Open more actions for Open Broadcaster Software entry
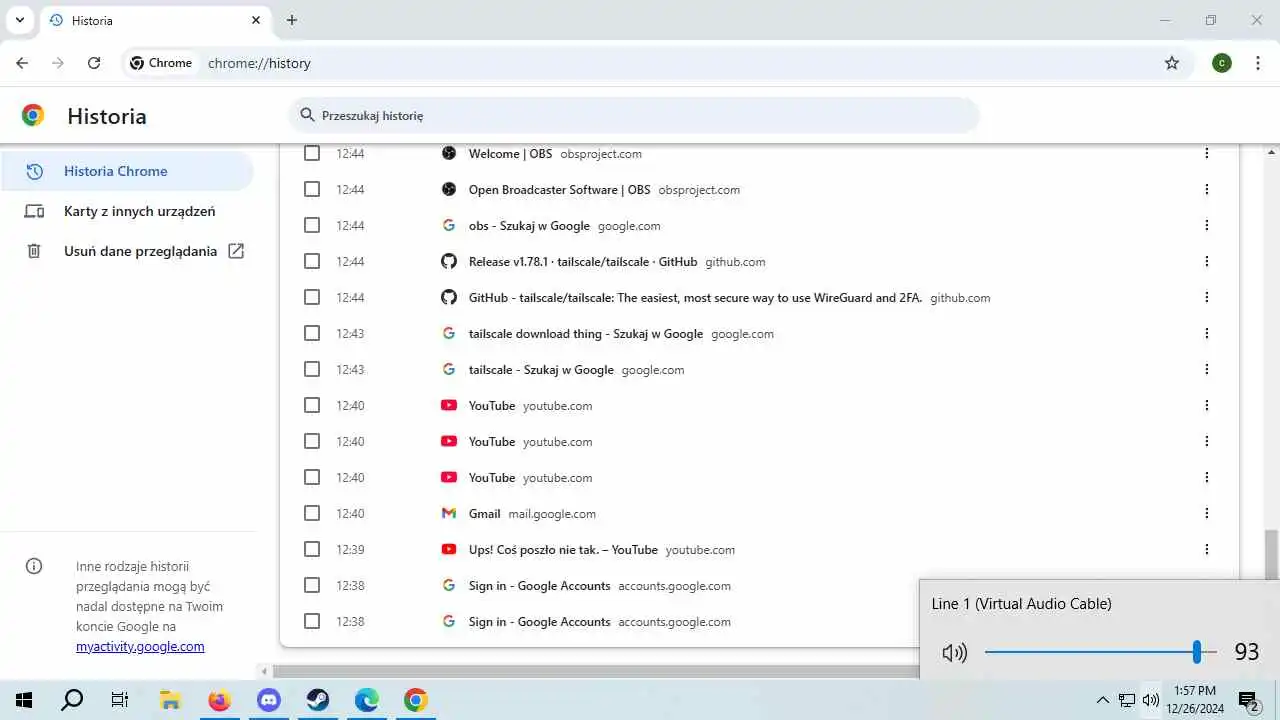1280x720 pixels. point(1207,189)
